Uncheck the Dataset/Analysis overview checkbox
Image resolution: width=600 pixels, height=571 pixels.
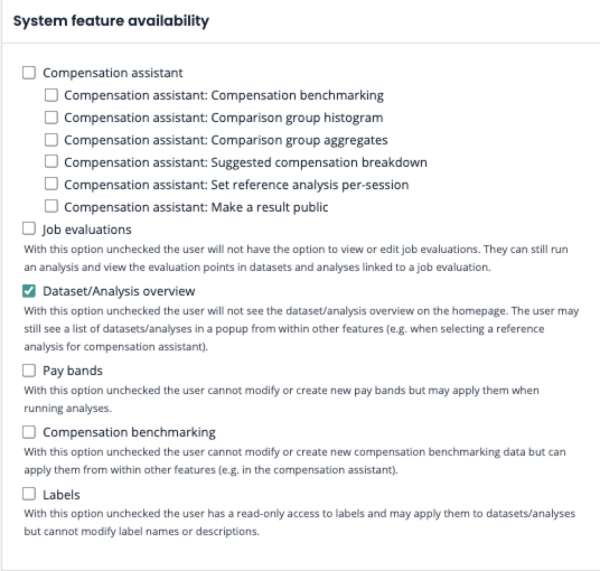click(x=29, y=292)
